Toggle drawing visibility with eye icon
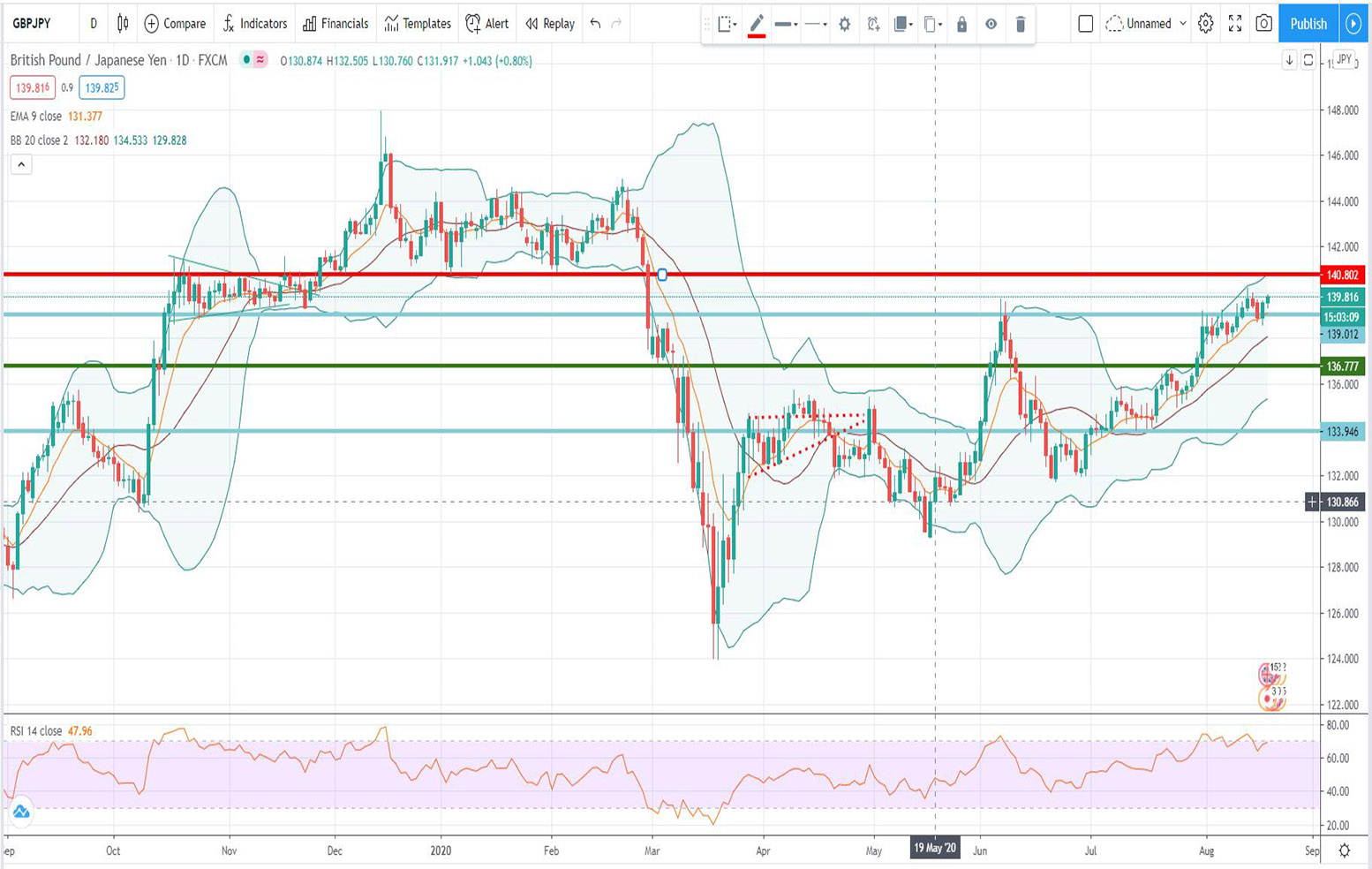Screen dimensions: 1372x869 click(x=991, y=25)
